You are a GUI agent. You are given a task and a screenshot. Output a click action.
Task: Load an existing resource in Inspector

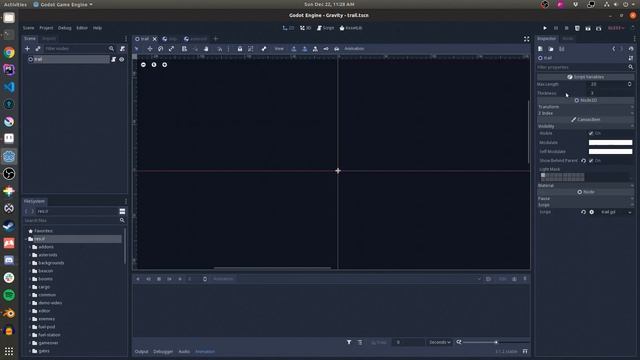click(551, 49)
